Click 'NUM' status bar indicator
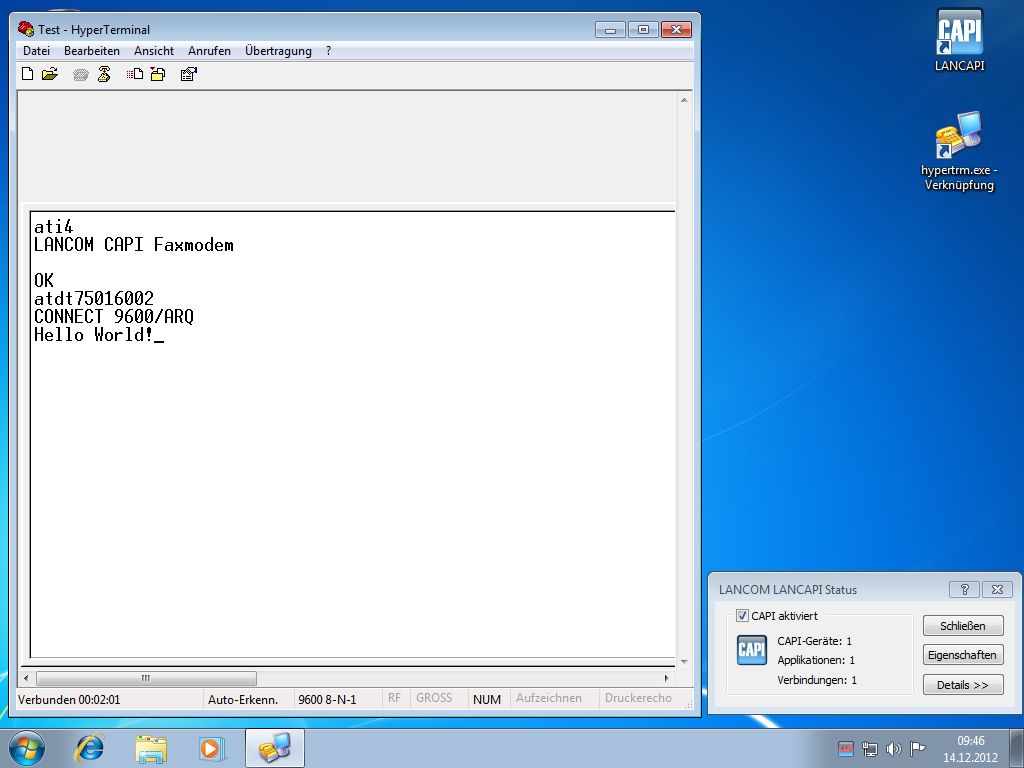 click(487, 699)
